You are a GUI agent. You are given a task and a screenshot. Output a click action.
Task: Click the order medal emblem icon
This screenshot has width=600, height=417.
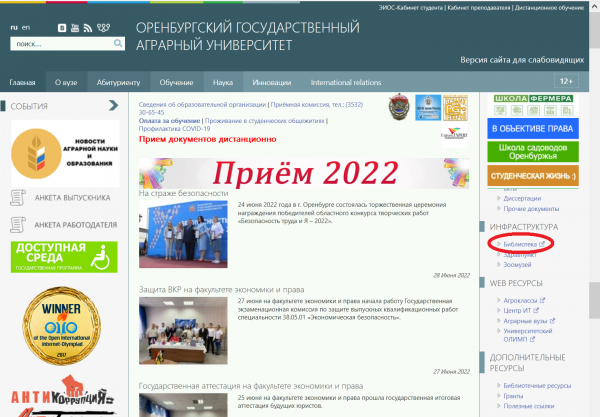pos(399,107)
